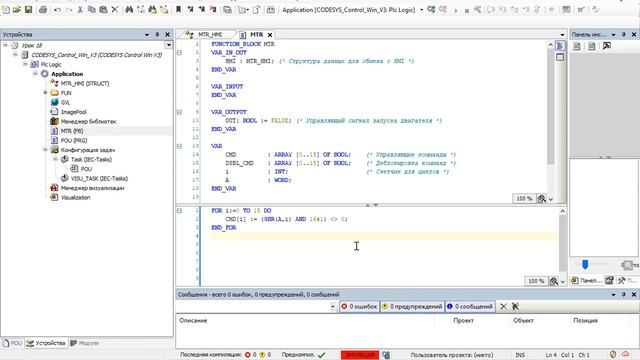Sort messages by the description column header

(x=193, y=321)
